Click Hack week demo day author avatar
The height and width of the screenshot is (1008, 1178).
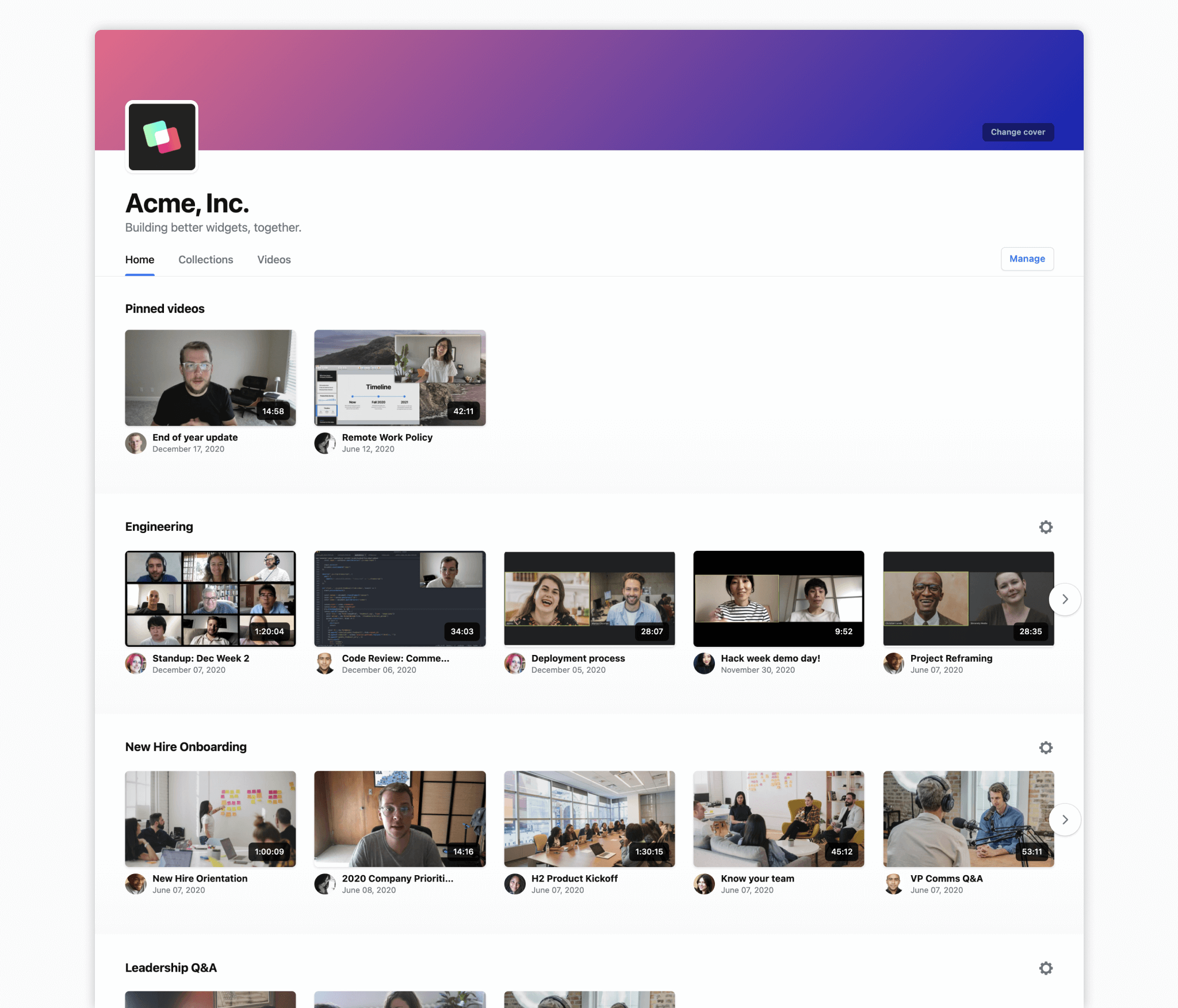coord(703,664)
